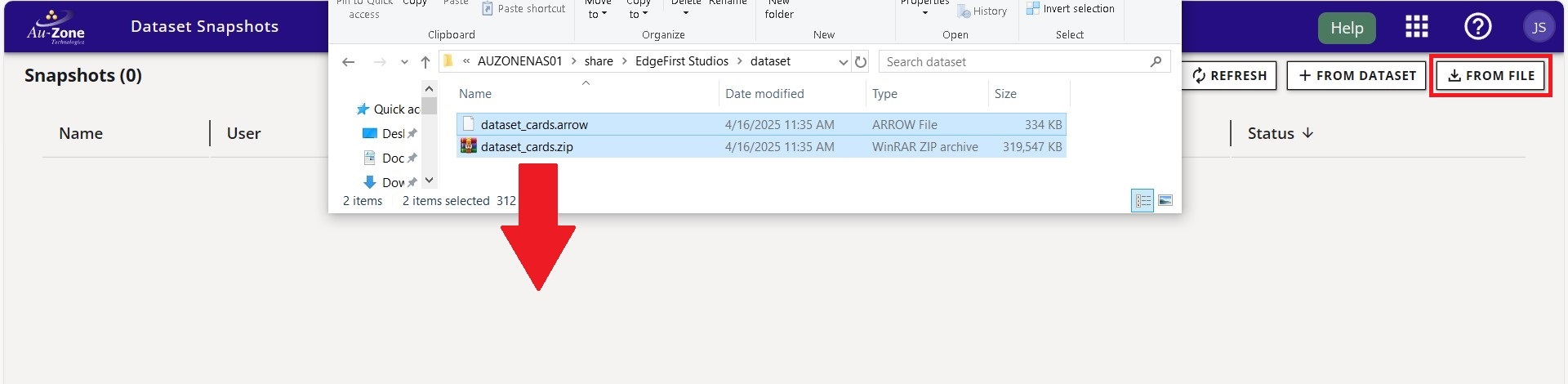Click dataset breadcrumb segment

point(770,61)
